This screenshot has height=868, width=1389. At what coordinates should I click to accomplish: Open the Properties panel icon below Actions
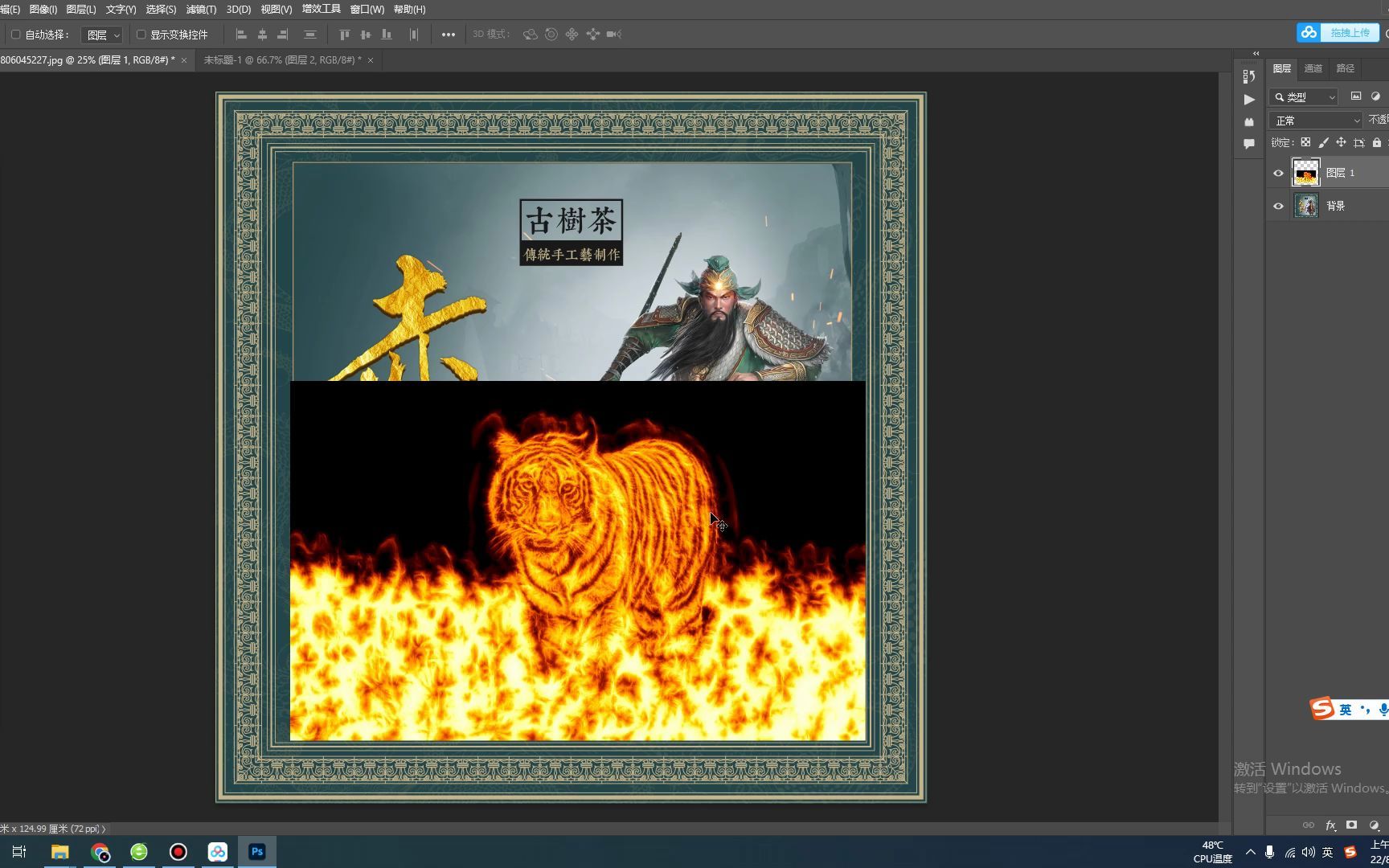[x=1249, y=122]
